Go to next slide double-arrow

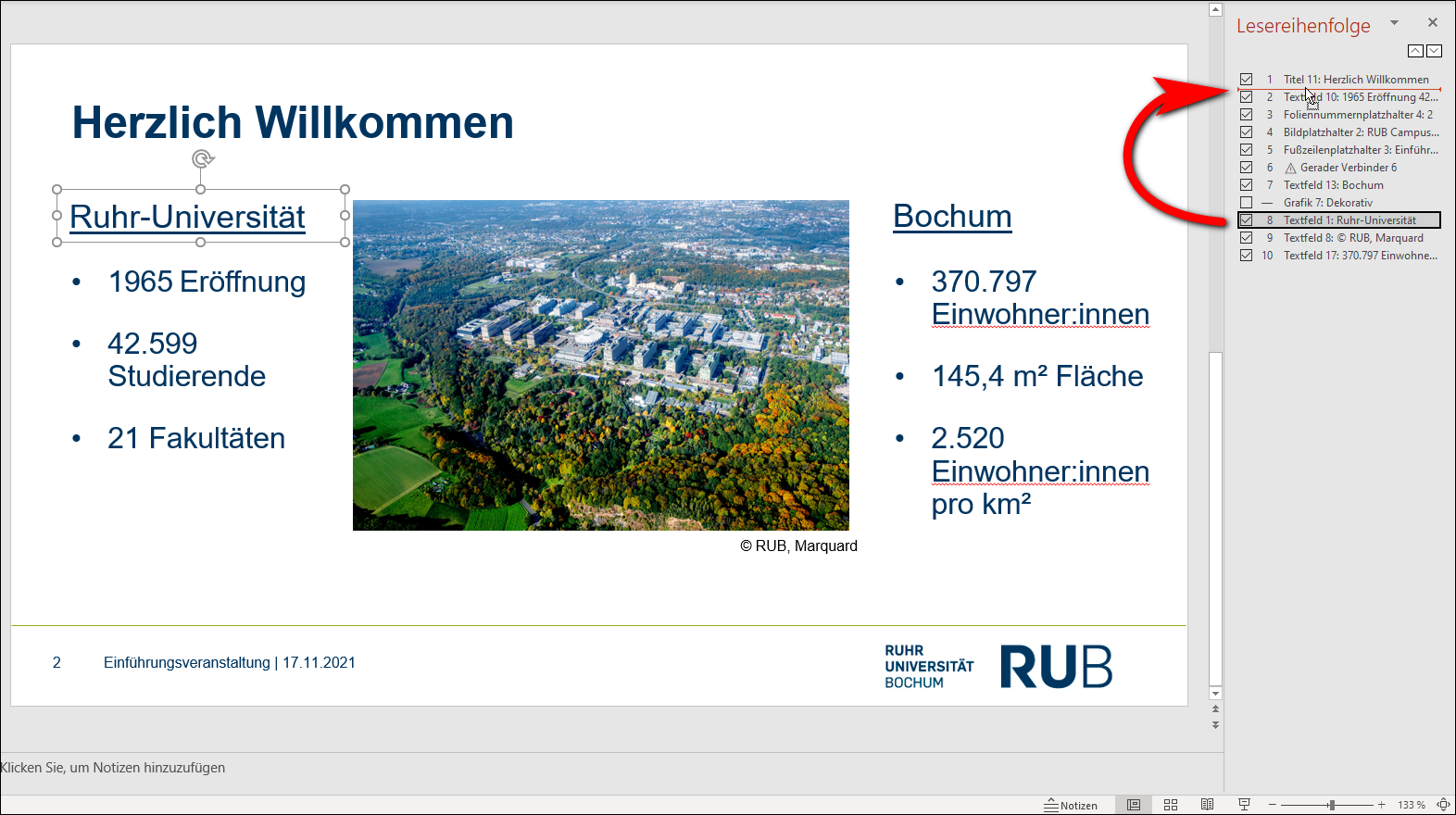(x=1215, y=725)
